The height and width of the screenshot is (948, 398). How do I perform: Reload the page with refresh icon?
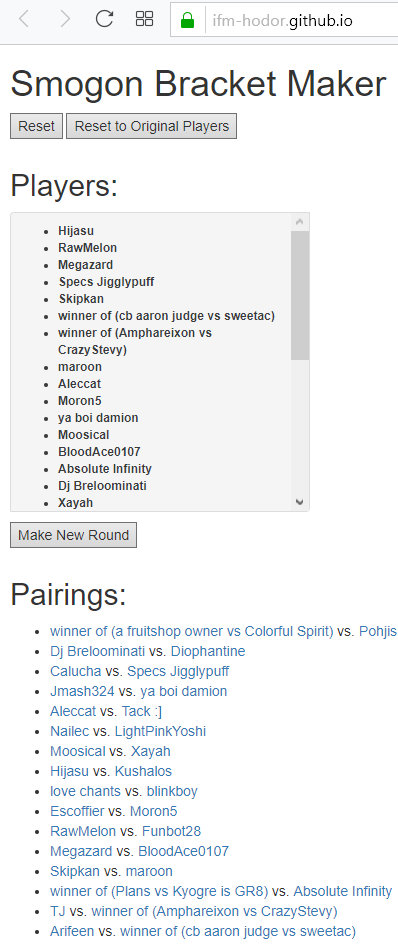pos(104,19)
